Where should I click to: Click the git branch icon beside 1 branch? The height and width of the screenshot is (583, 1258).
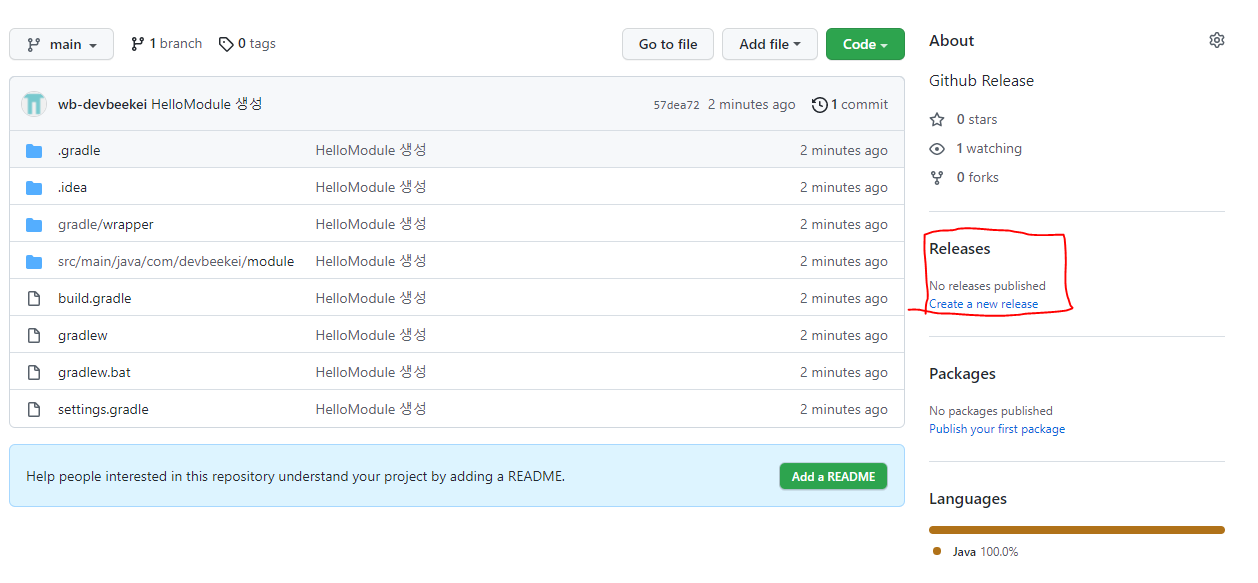pyautogui.click(x=138, y=44)
